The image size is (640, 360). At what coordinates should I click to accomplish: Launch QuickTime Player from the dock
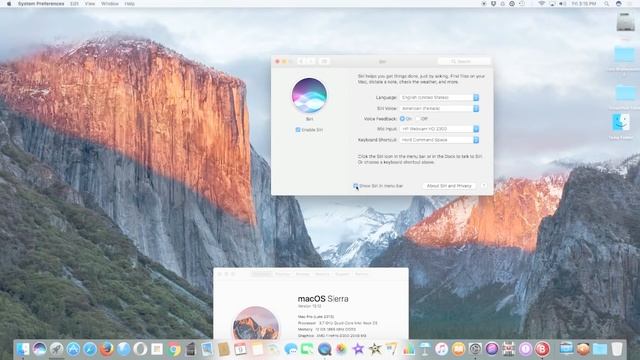[324, 349]
